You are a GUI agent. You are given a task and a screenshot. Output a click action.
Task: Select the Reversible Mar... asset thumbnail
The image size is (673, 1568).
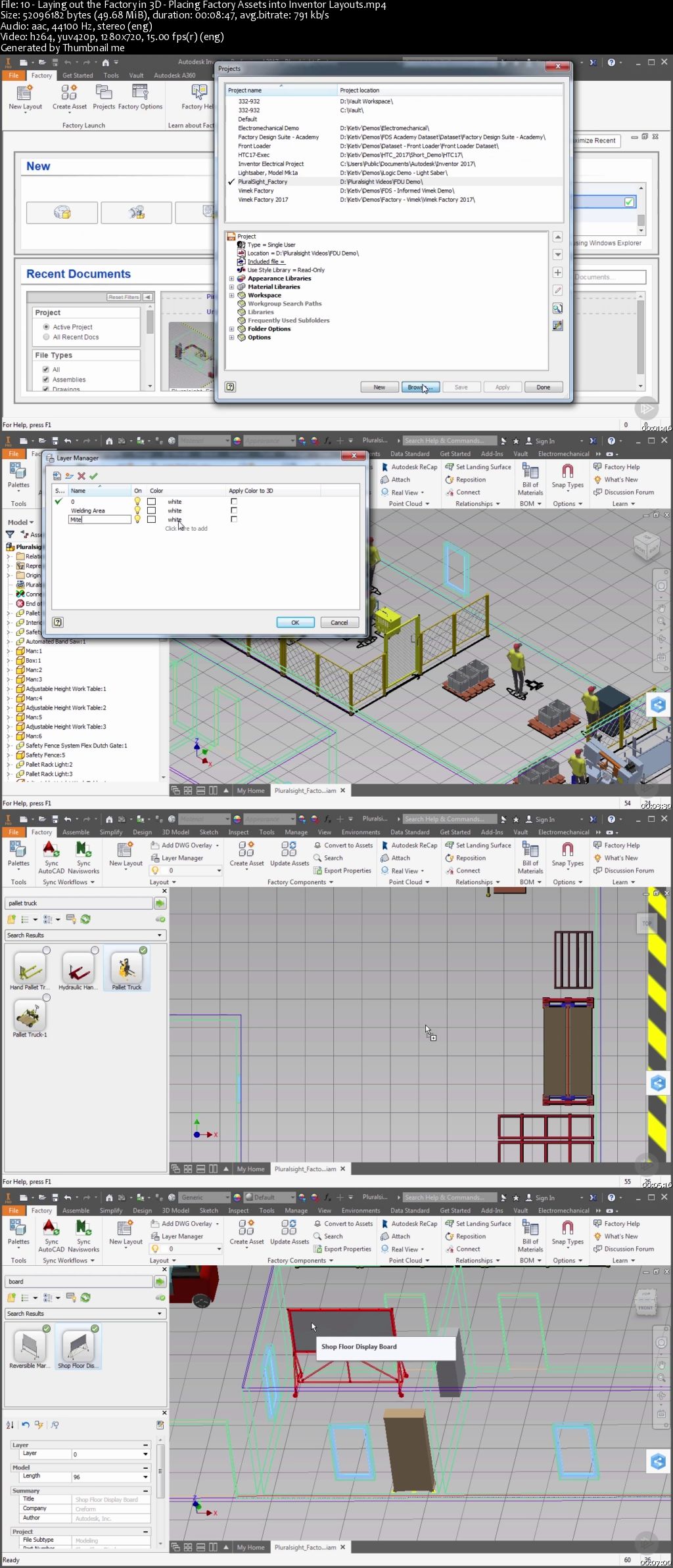(30, 1347)
